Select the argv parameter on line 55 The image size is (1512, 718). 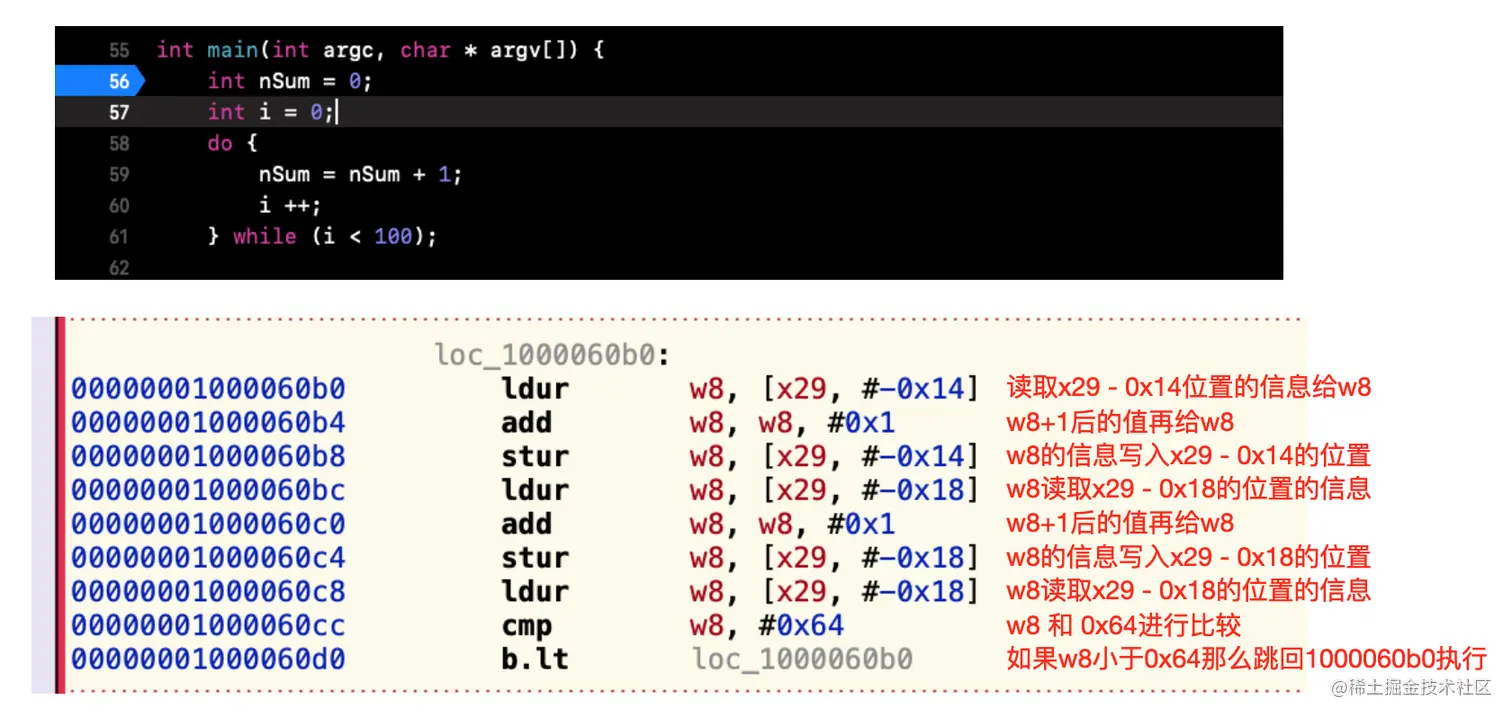click(x=517, y=50)
